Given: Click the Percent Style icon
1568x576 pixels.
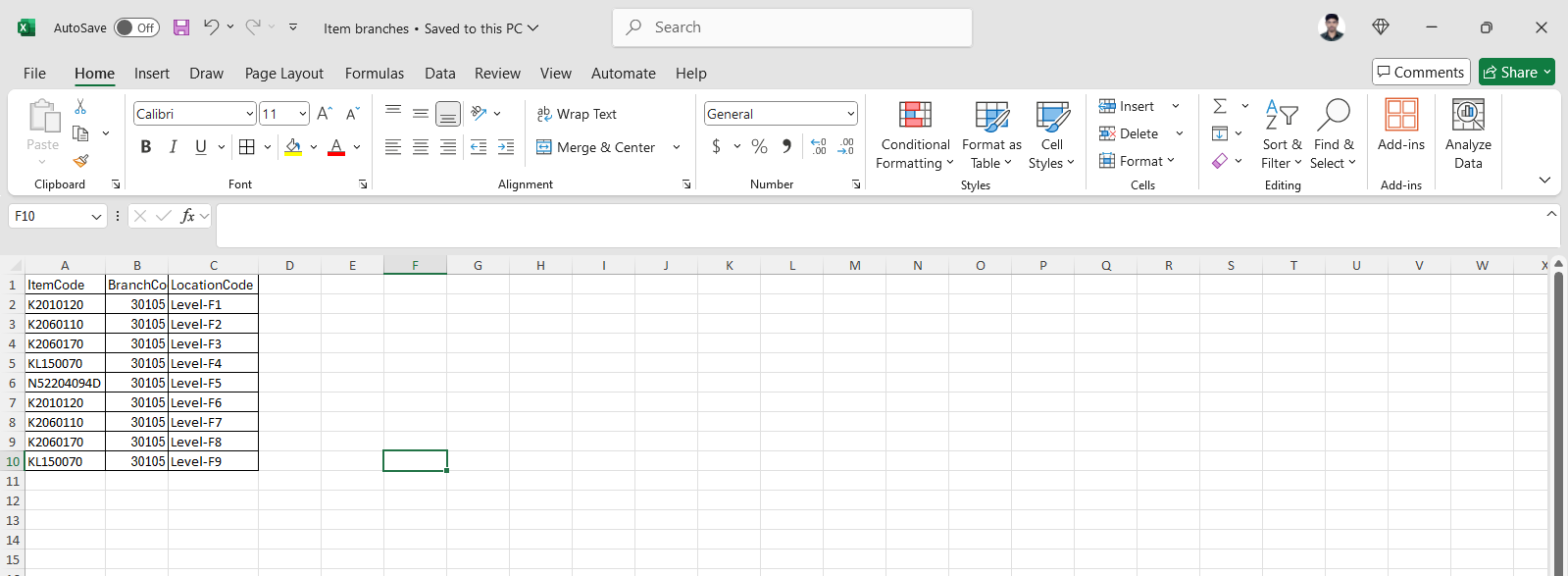Looking at the screenshot, I should pos(759,146).
